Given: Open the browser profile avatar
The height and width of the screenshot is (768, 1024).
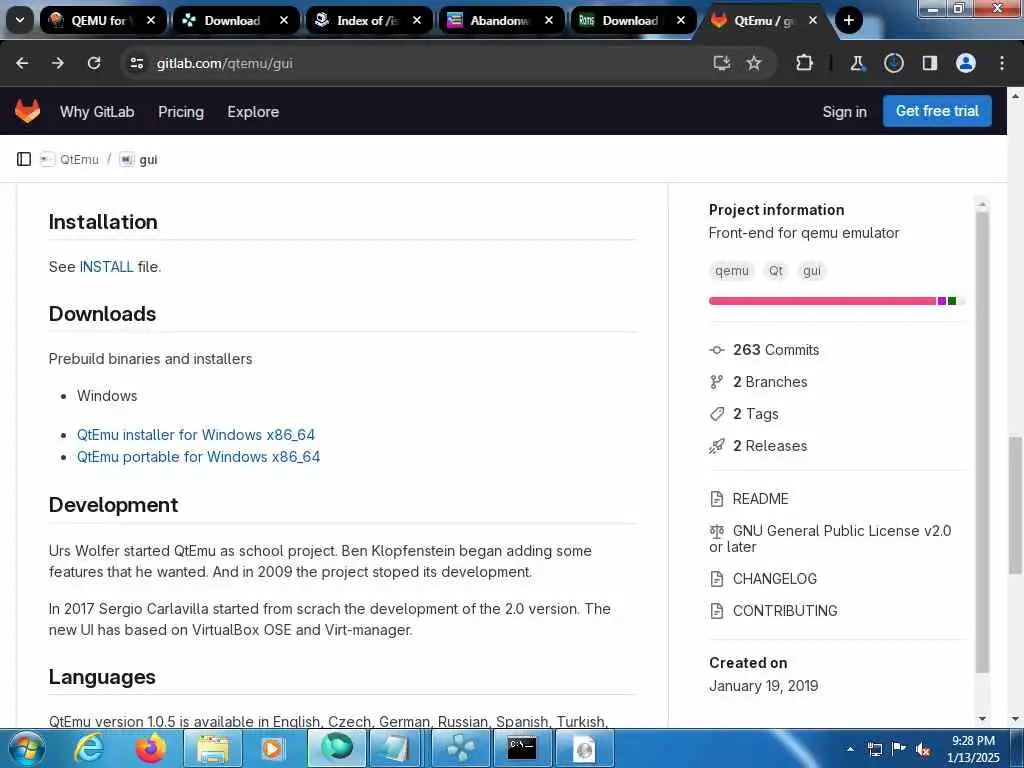Looking at the screenshot, I should [966, 63].
